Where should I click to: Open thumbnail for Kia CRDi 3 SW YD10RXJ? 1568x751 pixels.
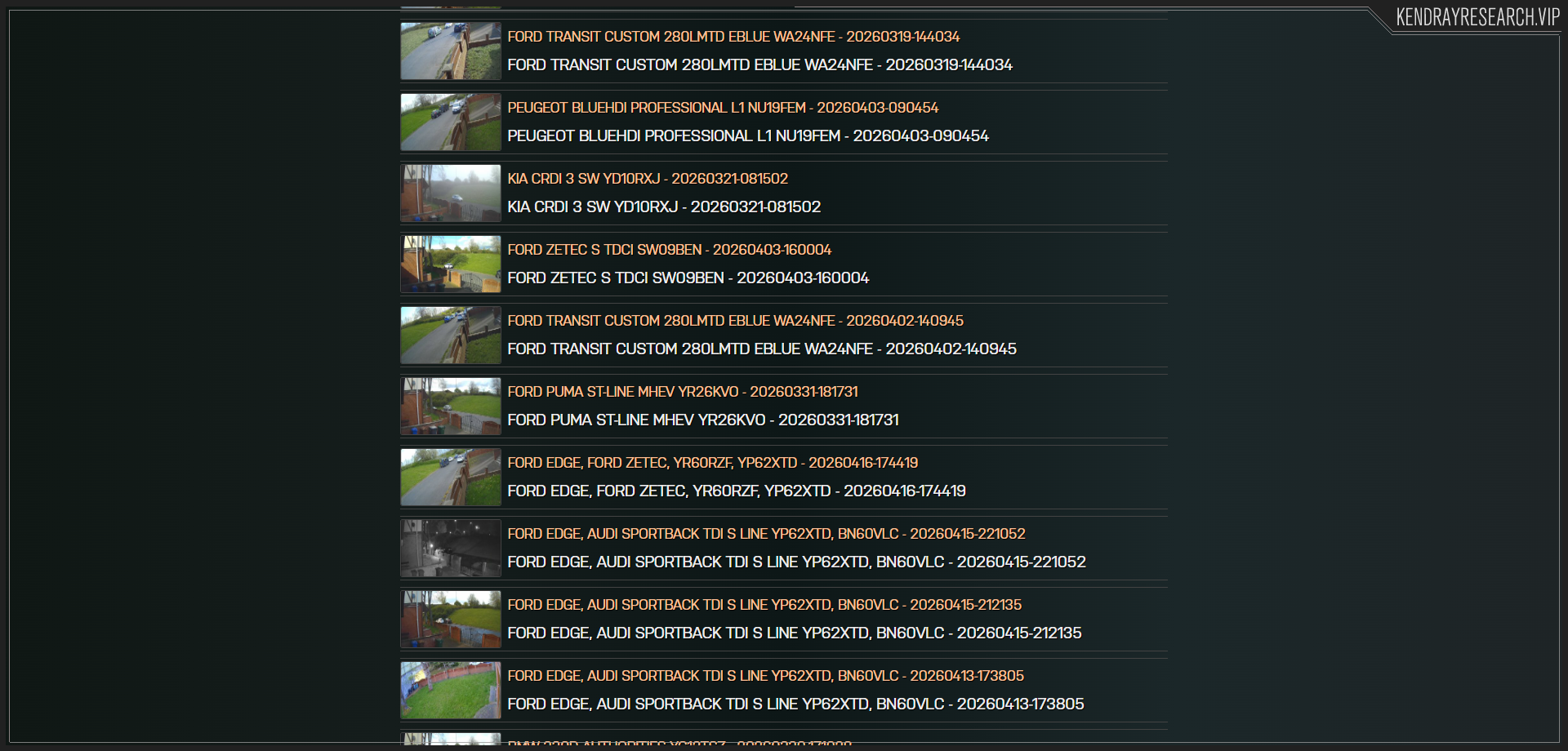click(x=451, y=193)
